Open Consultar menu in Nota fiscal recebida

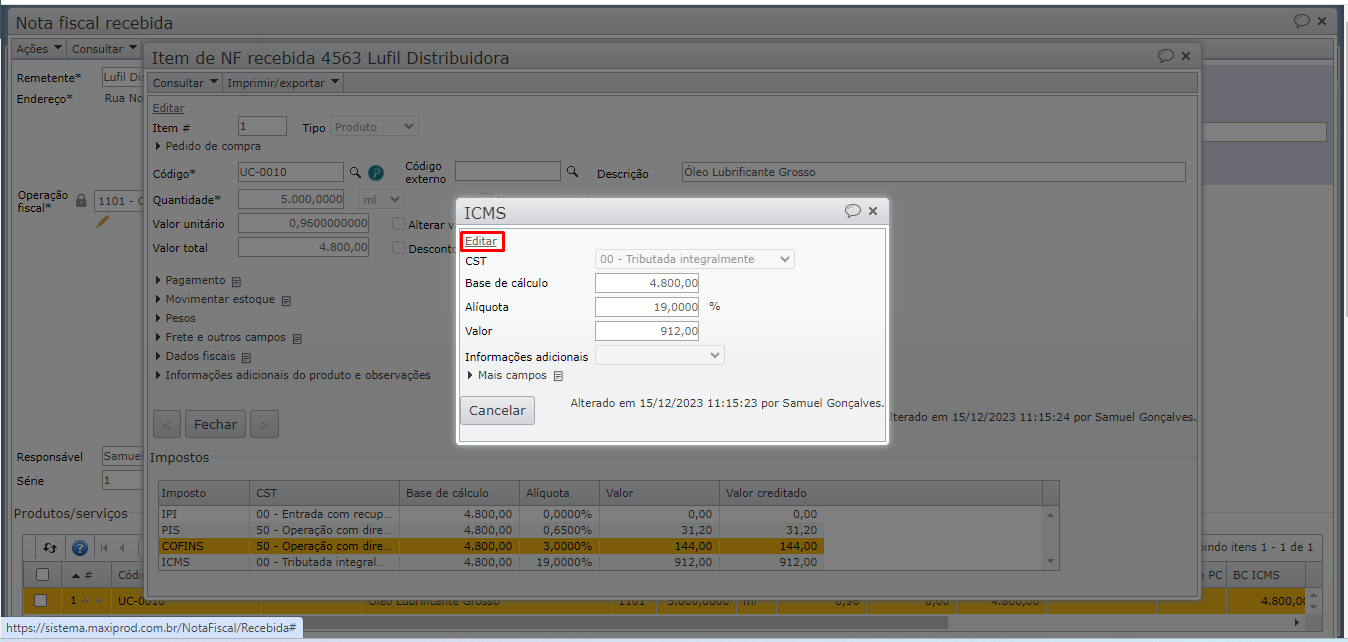pyautogui.click(x=105, y=48)
